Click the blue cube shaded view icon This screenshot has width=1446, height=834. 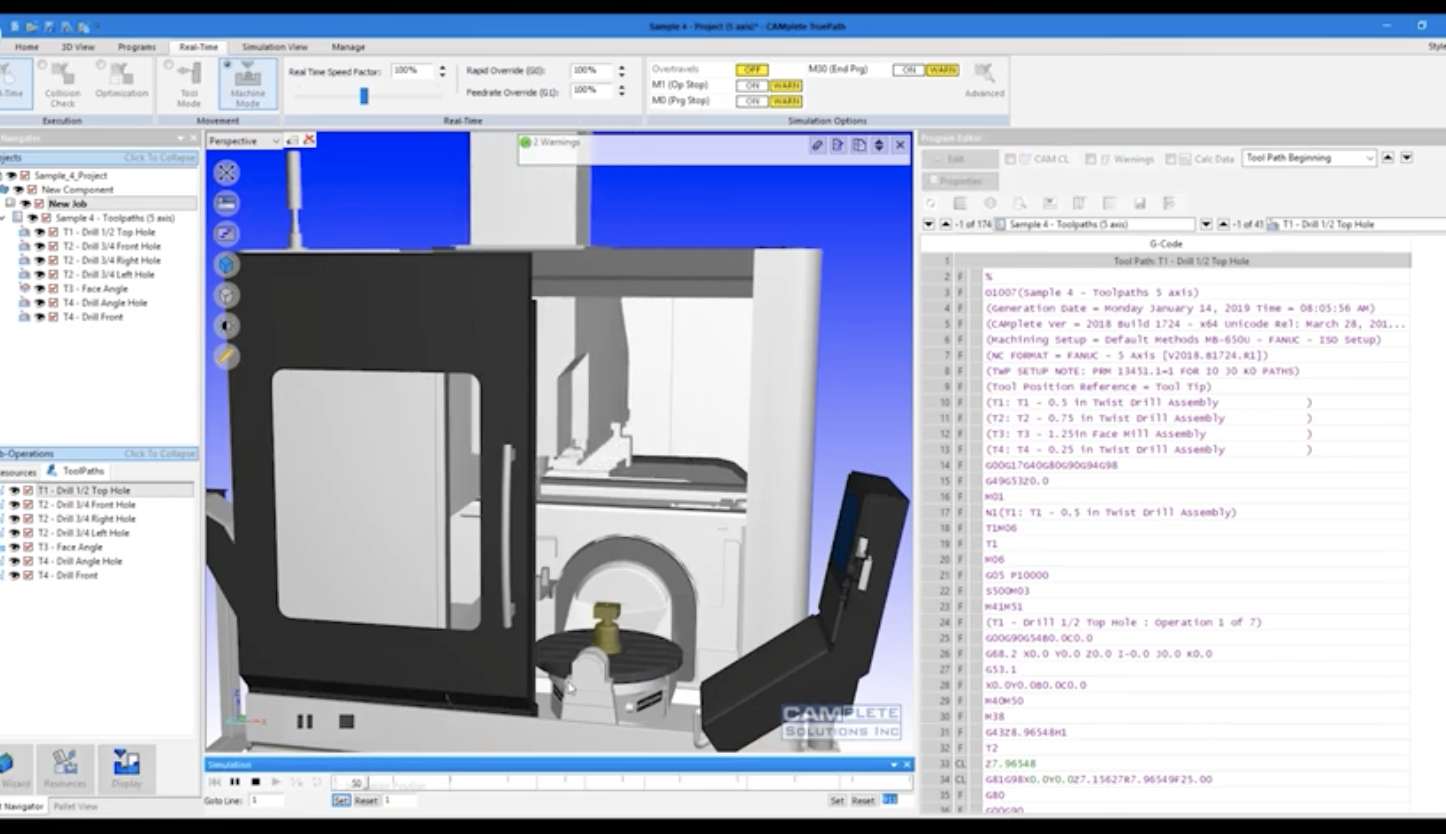pyautogui.click(x=227, y=264)
